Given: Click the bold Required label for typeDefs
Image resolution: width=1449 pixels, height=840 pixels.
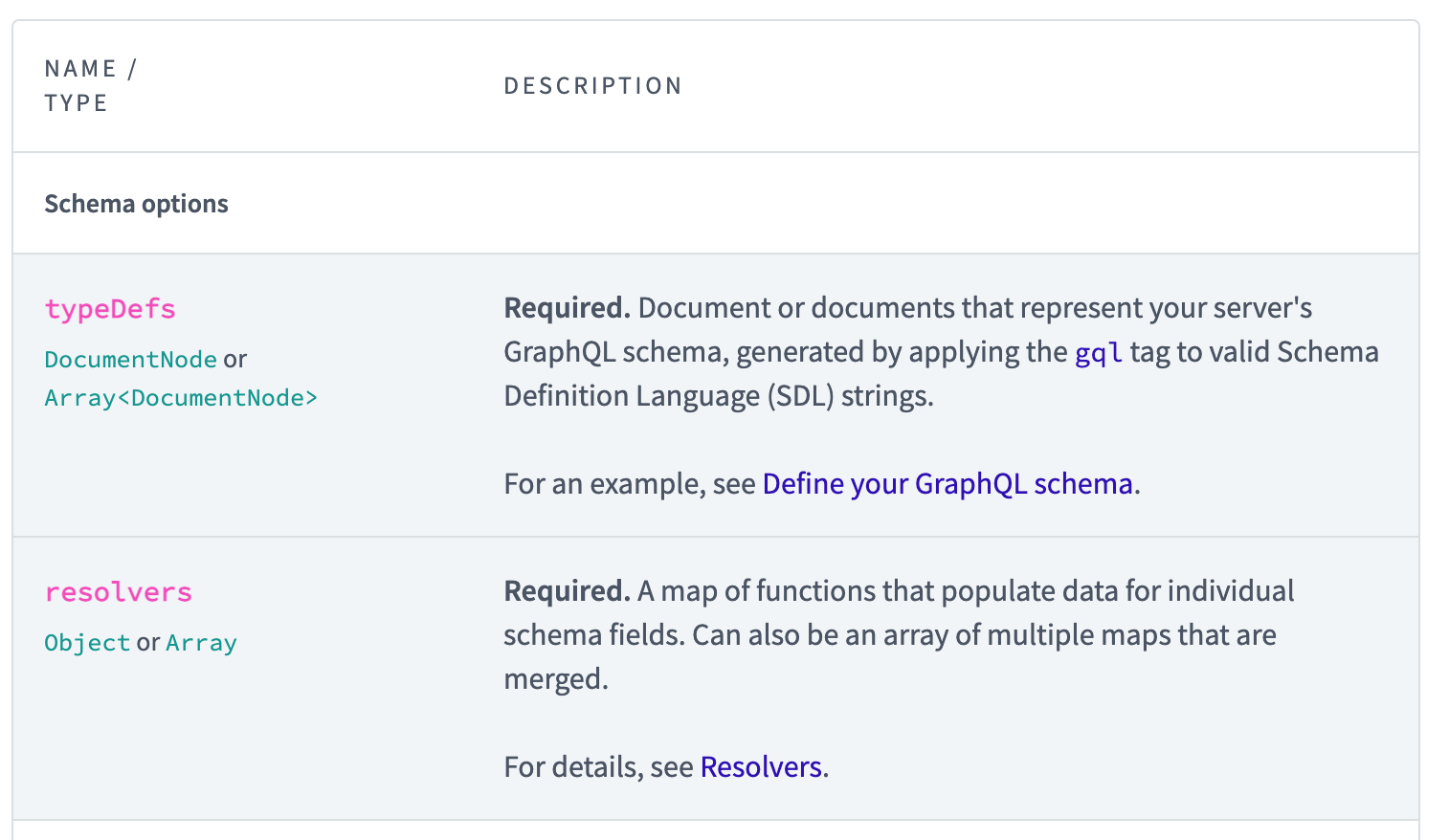Looking at the screenshot, I should tap(567, 308).
